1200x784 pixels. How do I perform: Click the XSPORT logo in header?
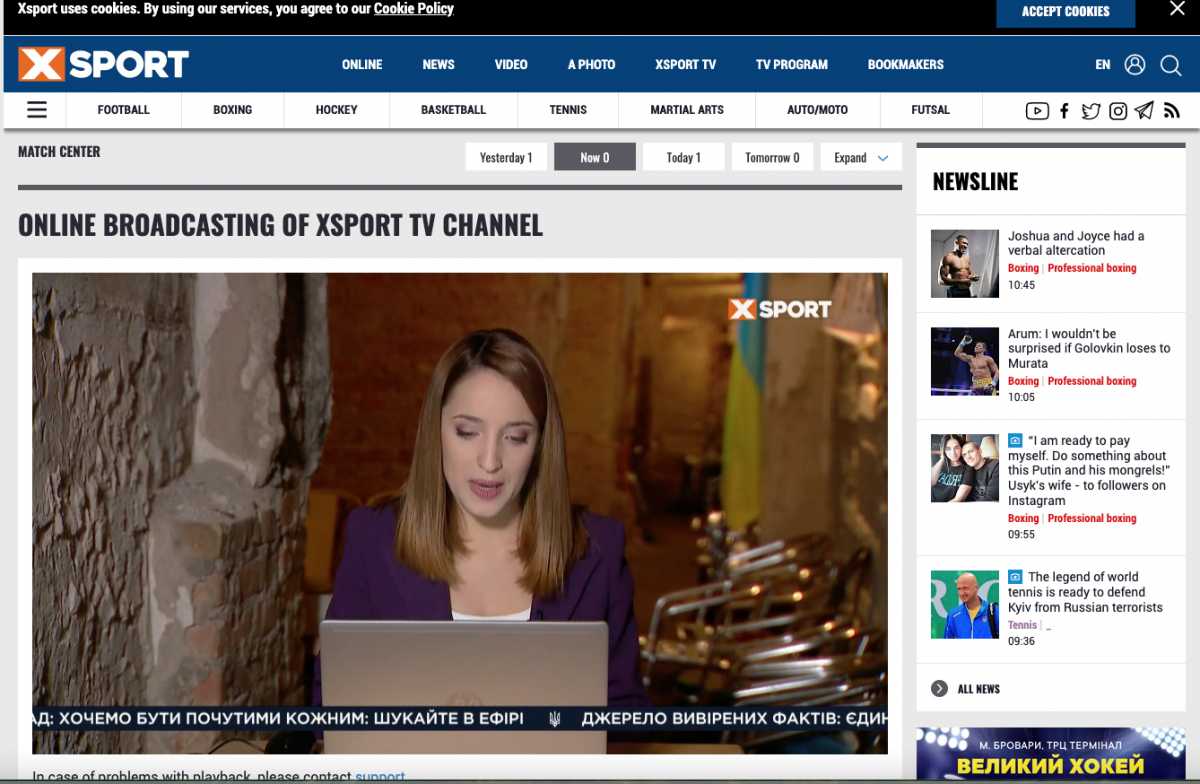coord(103,64)
